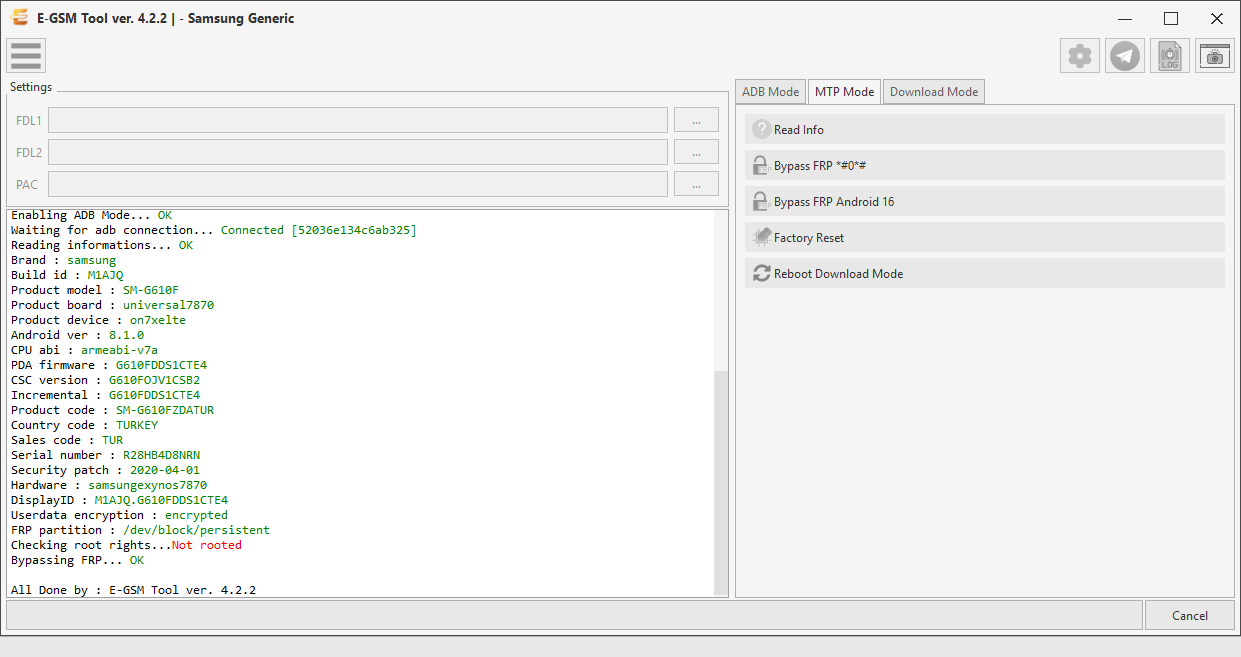Switch to ADB Mode tab

[770, 92]
